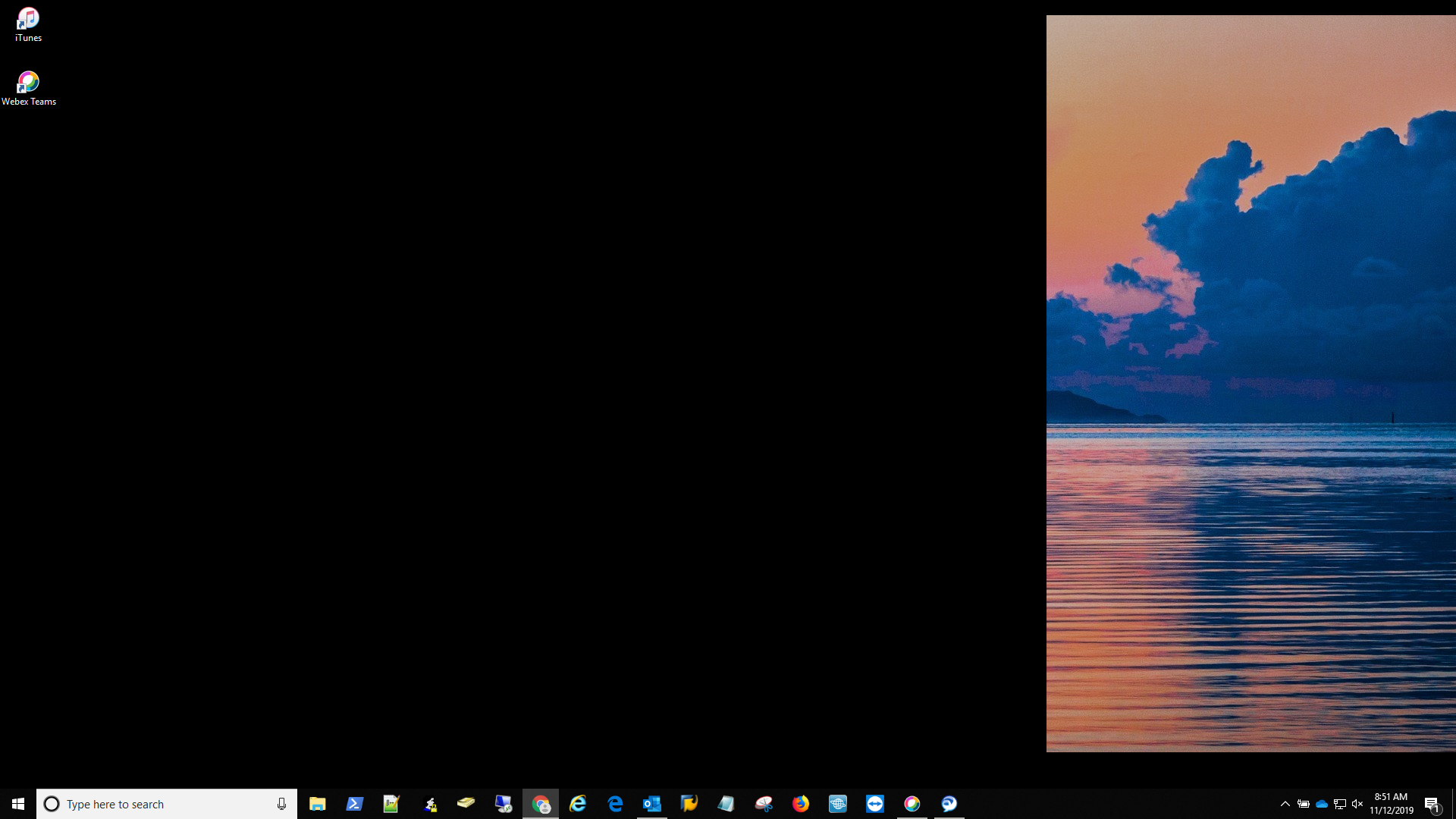Open Outlook from the taskbar
This screenshot has height=819, width=1456.
[652, 803]
